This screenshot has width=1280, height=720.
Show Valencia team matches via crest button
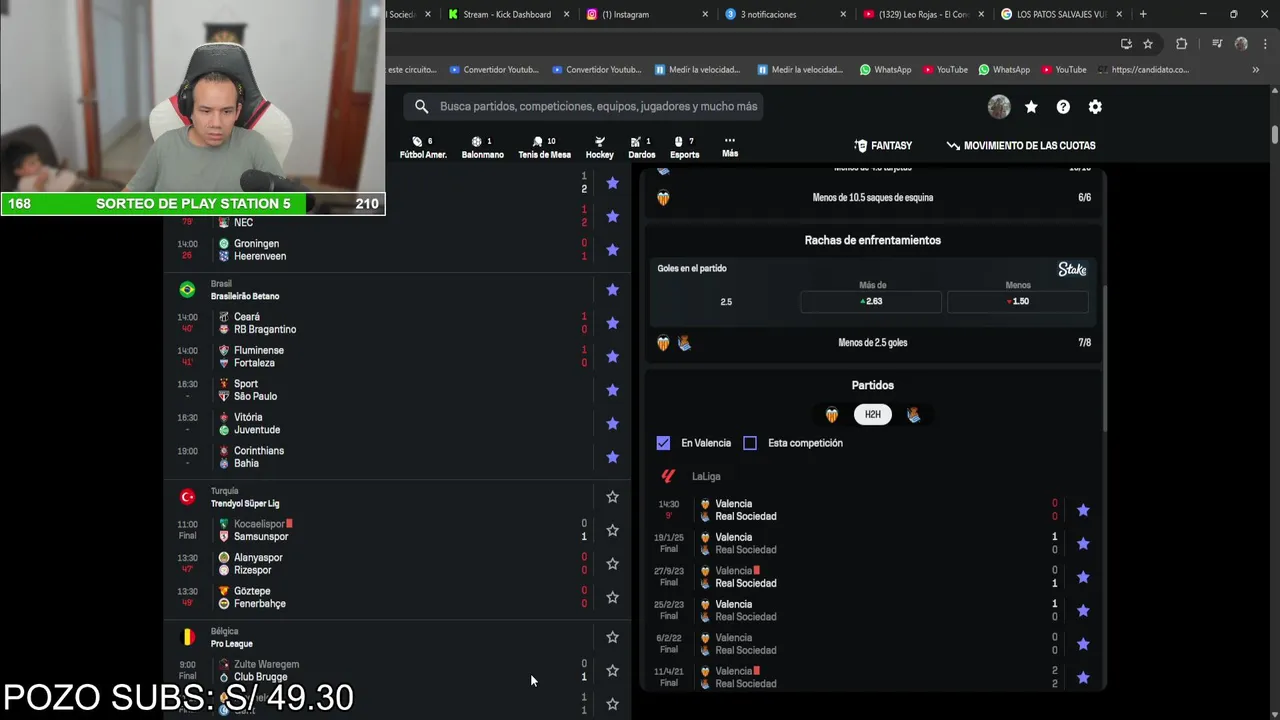coord(832,414)
